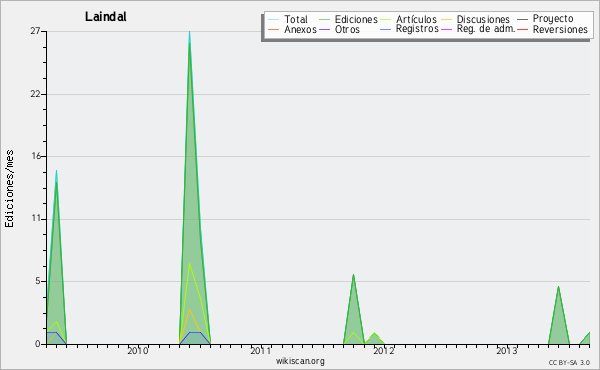The width and height of the screenshot is (600, 370).
Task: Click the "Ediciones/mes" axis title
Action: pyautogui.click(x=9, y=189)
